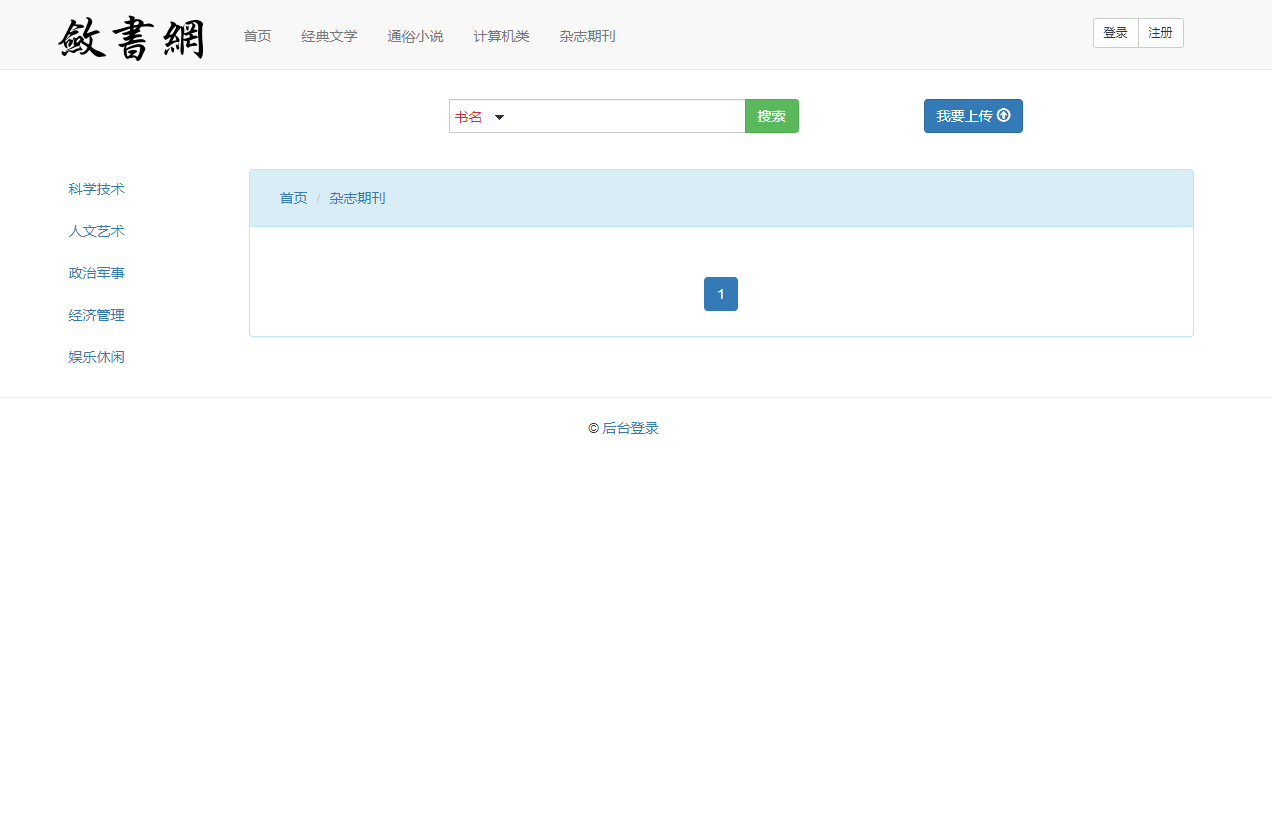
Task: Click the upload icon in 我要上传 button
Action: [1003, 116]
